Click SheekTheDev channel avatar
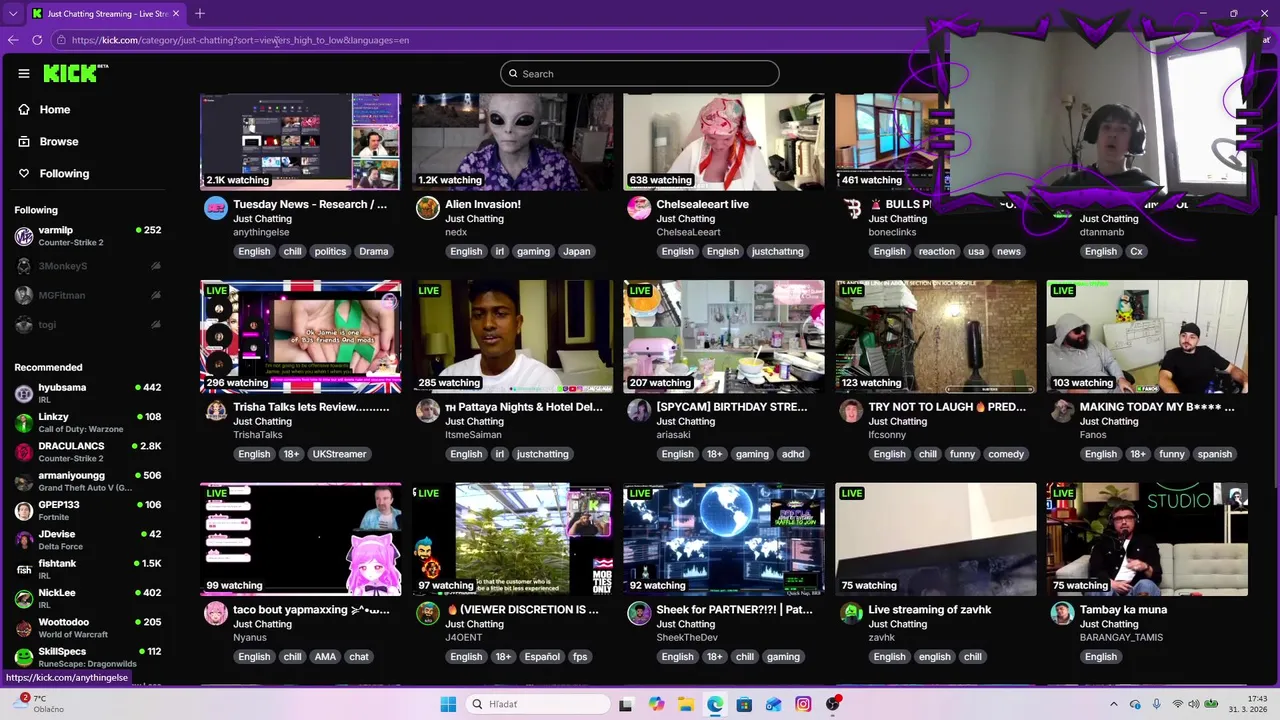The width and height of the screenshot is (1280, 720). [x=639, y=614]
